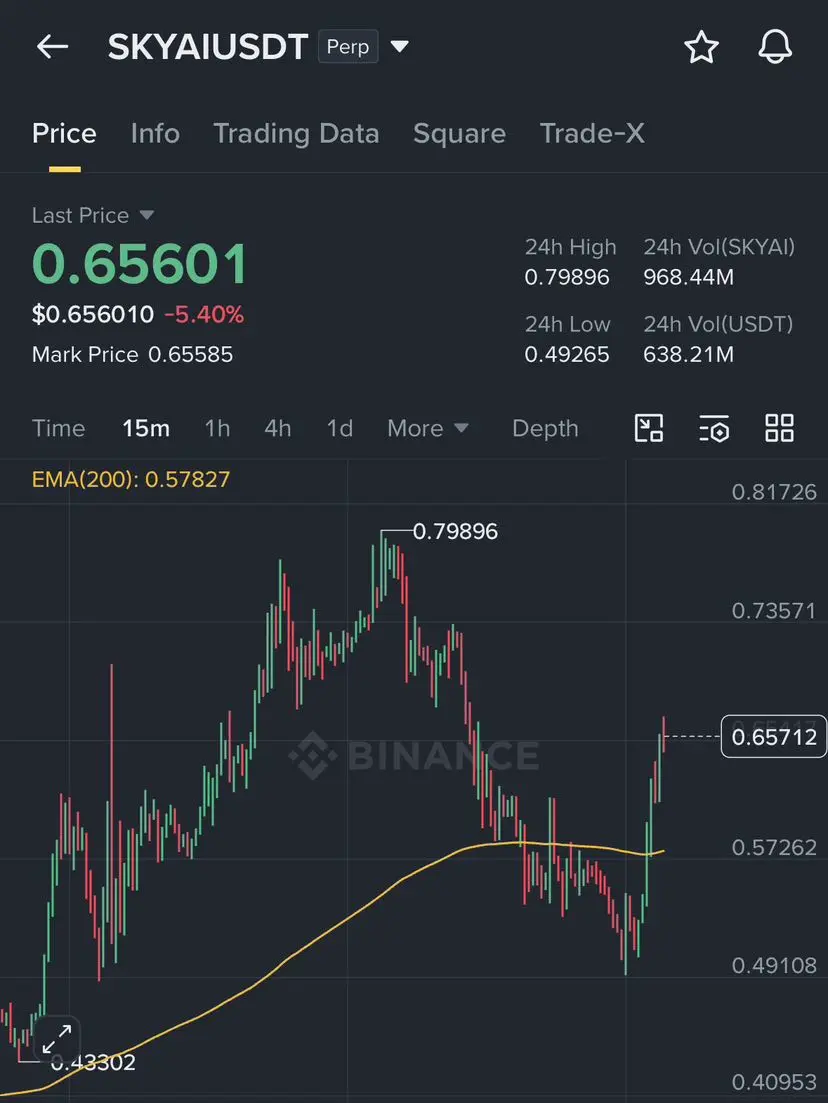Image resolution: width=828 pixels, height=1103 pixels.
Task: Open the chart drawing tools icon
Action: (x=649, y=428)
